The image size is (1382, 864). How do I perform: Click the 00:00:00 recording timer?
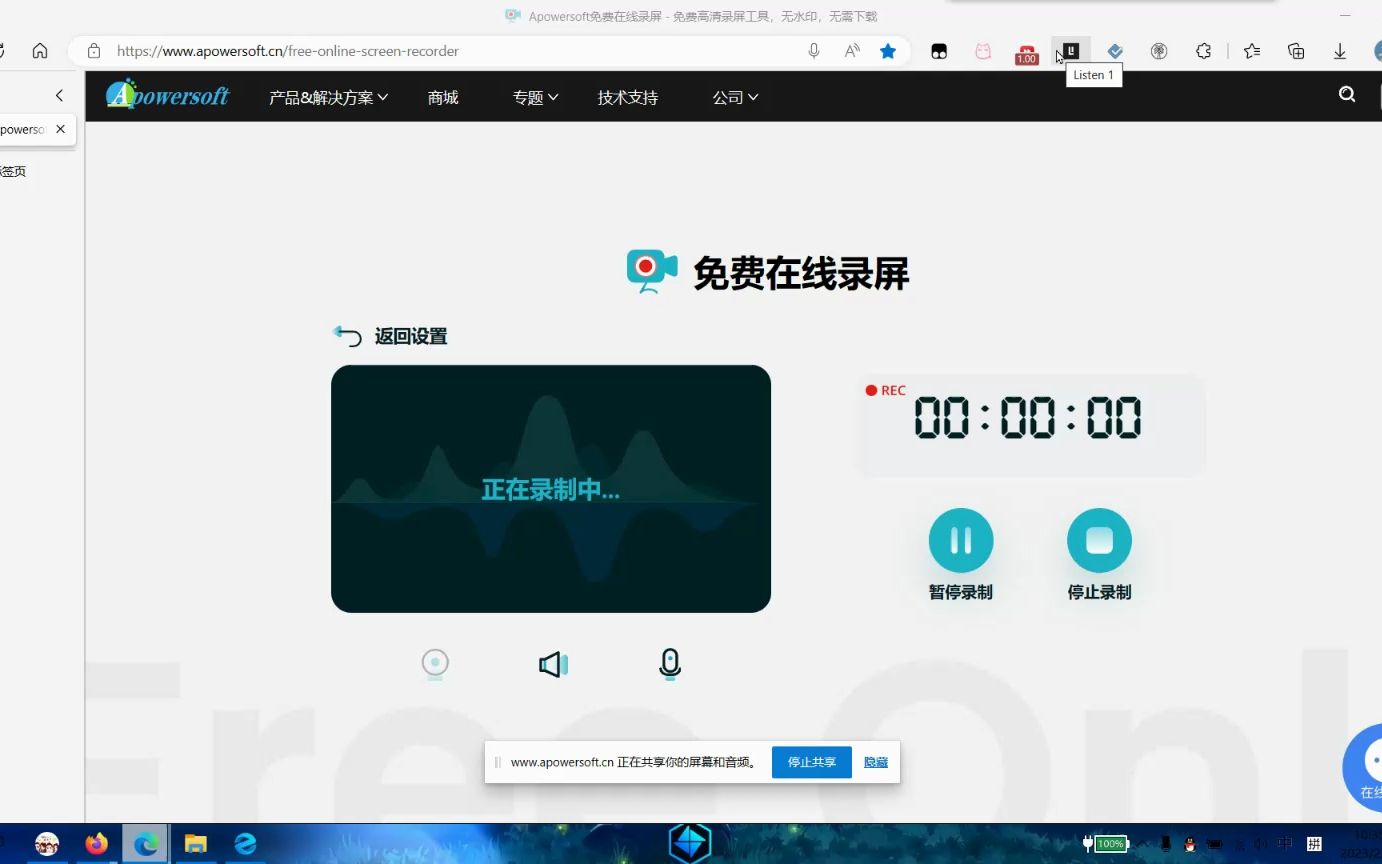(x=1028, y=418)
